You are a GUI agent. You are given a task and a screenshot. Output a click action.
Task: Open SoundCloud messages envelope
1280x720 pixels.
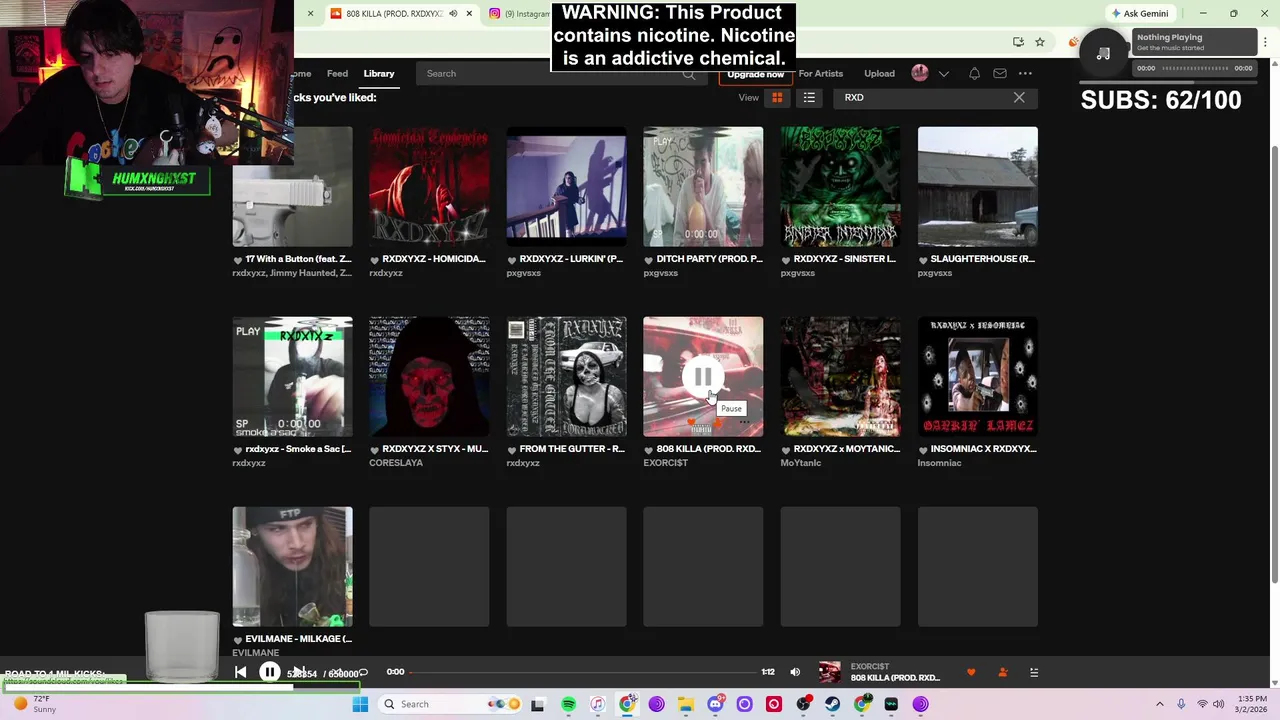(1000, 73)
